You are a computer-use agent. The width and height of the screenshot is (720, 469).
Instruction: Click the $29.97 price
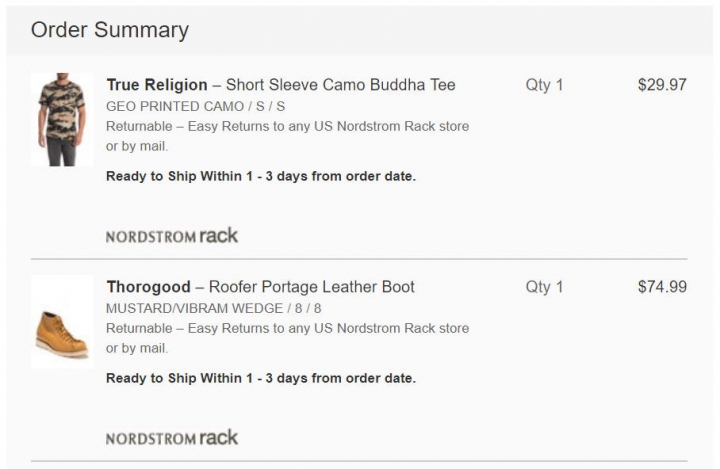(662, 85)
